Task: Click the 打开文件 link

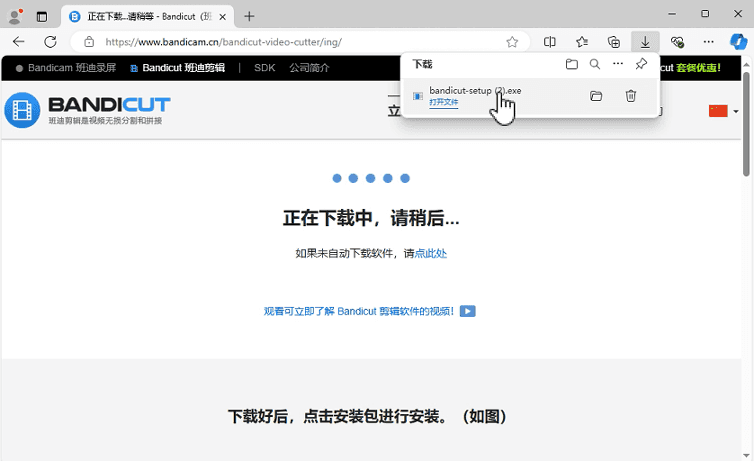Action: 443,102
